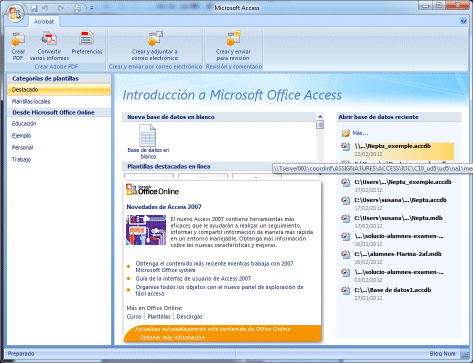The width and height of the screenshot is (473, 363).
Task: Click the help icon in ribbon corner
Action: coord(463,21)
